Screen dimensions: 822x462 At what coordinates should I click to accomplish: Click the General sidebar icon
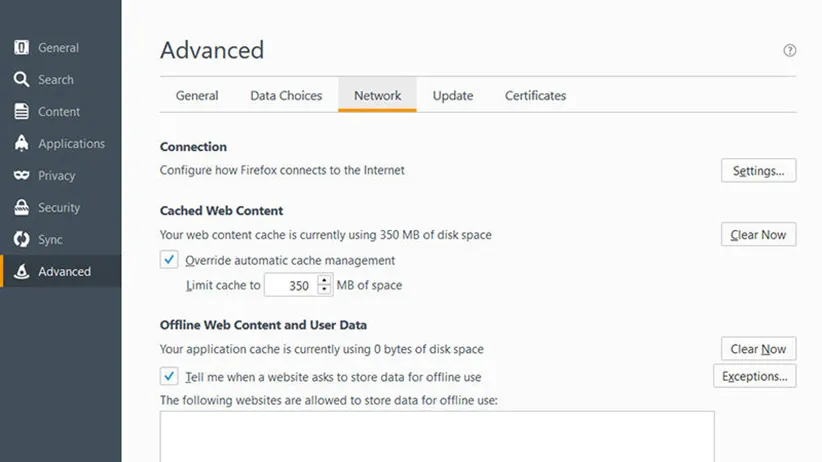[x=21, y=48]
